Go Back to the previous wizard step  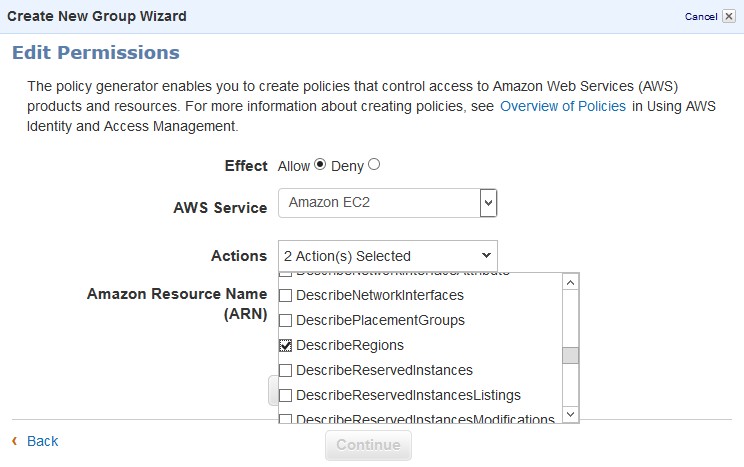pyautogui.click(x=42, y=441)
